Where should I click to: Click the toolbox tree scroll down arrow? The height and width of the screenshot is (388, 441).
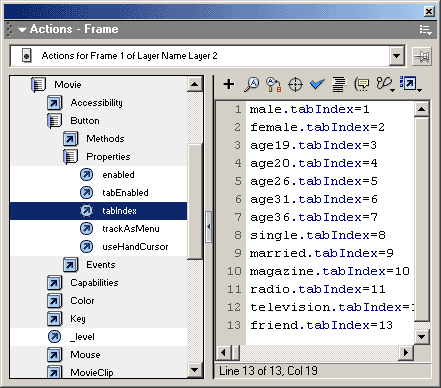194,370
